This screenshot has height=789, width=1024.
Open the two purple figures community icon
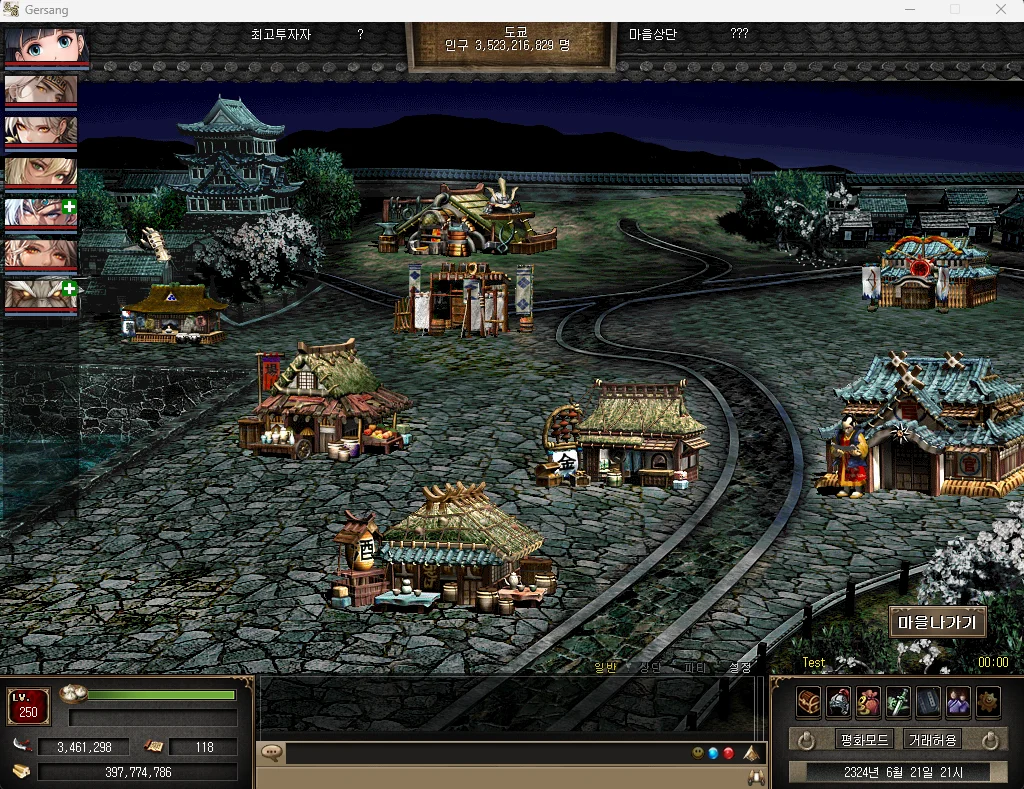tap(958, 702)
